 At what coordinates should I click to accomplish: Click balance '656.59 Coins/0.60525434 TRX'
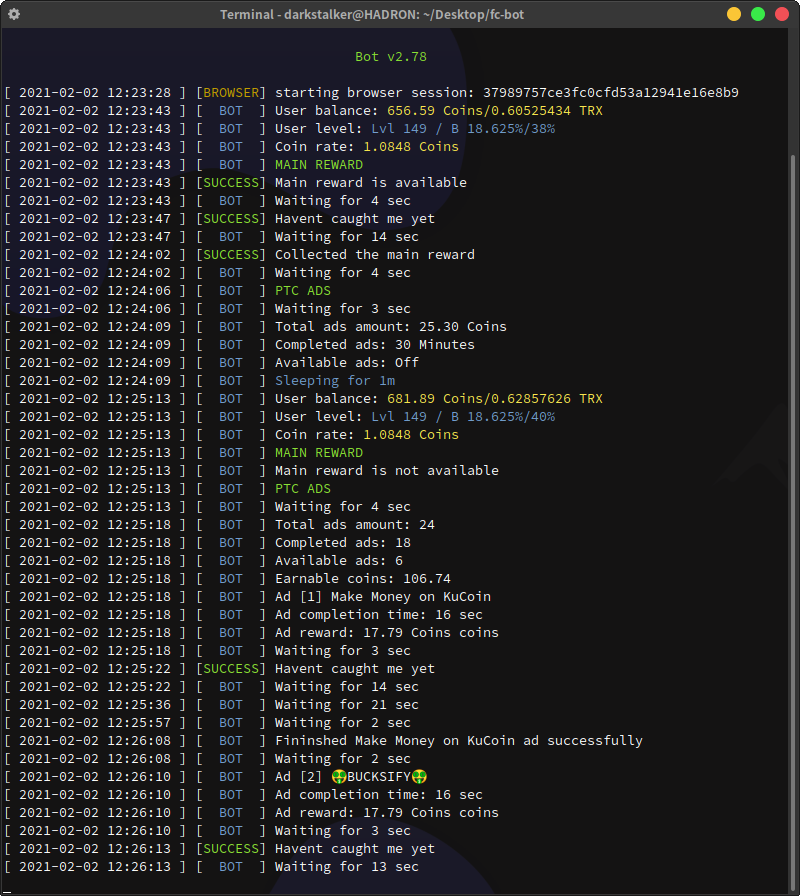tap(495, 110)
